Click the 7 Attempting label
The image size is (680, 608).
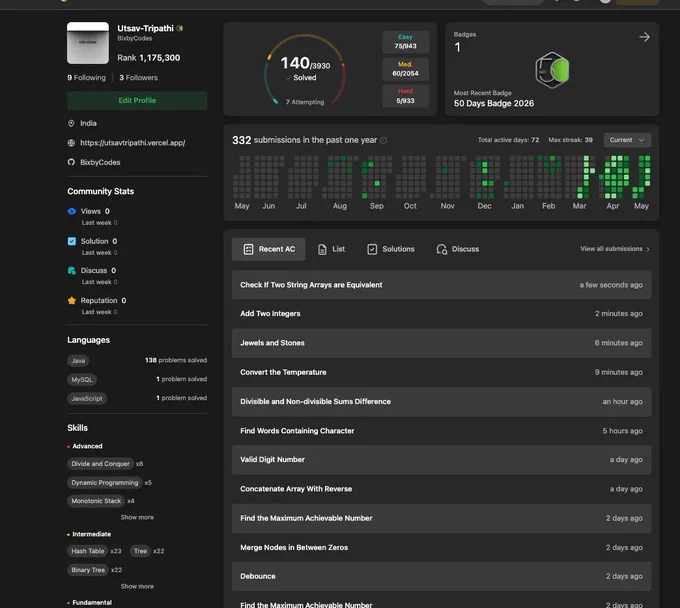(305, 102)
